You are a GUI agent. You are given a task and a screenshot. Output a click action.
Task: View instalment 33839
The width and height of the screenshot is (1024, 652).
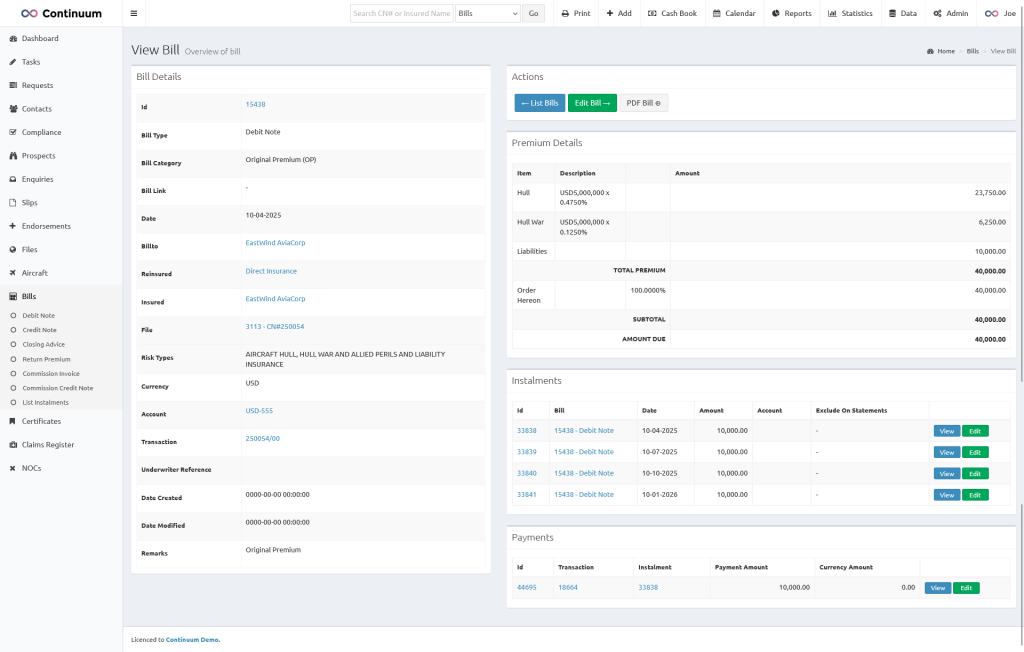click(947, 452)
